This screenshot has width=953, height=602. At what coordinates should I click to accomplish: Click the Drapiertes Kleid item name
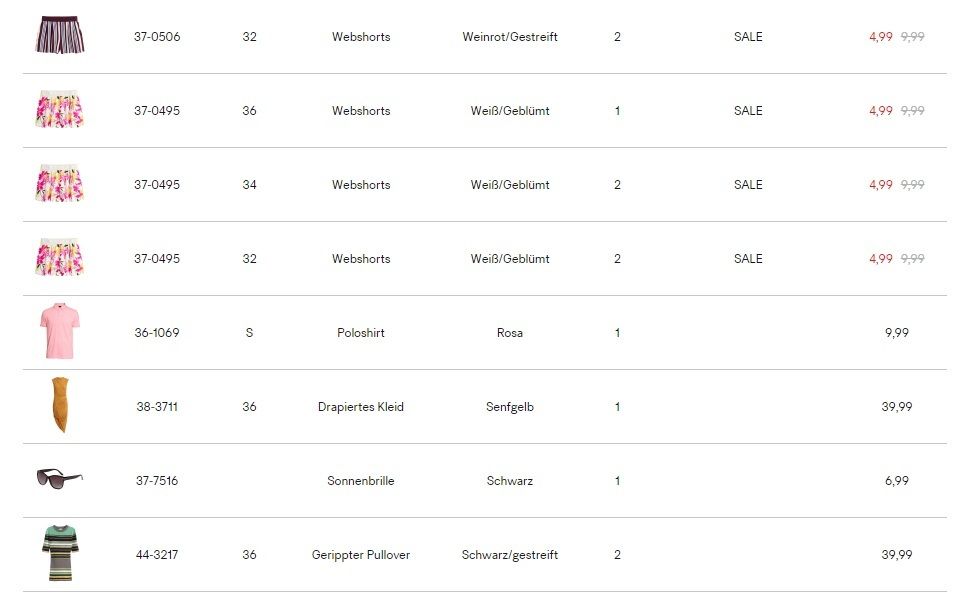point(361,407)
